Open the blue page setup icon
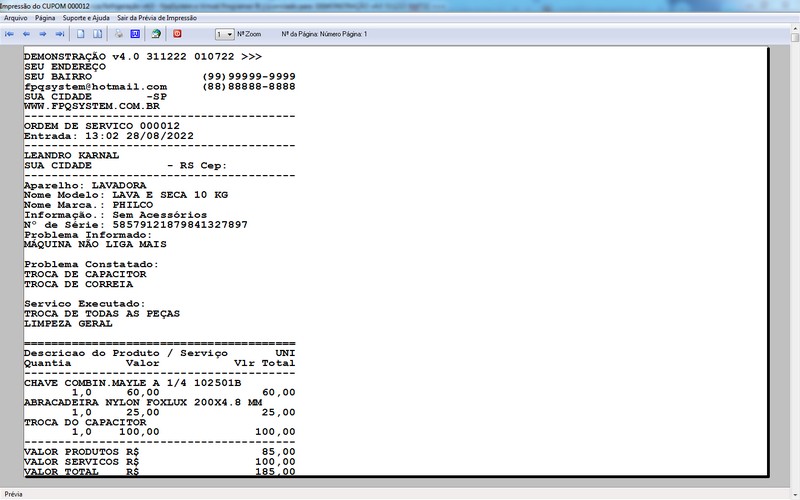This screenshot has width=800, height=500. [x=136, y=34]
